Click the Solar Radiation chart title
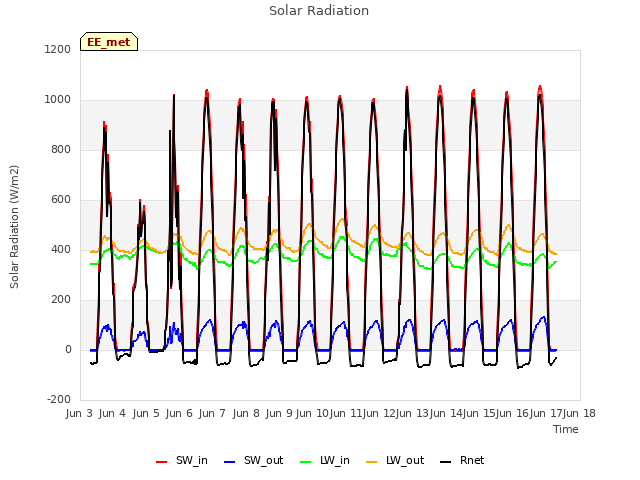This screenshot has width=640, height=480. tap(319, 11)
